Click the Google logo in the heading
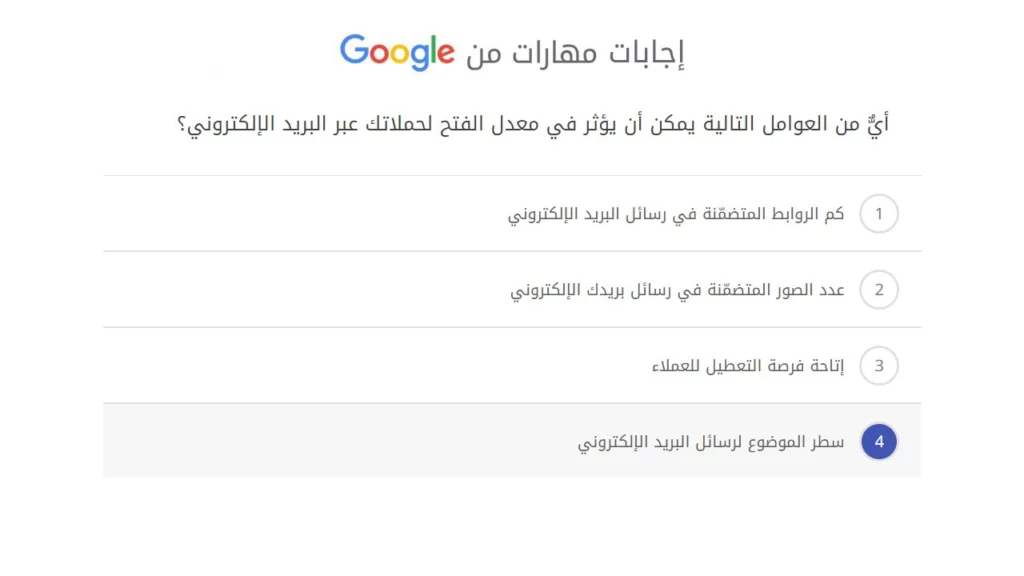Viewport: 1024px width, 576px height. point(397,52)
